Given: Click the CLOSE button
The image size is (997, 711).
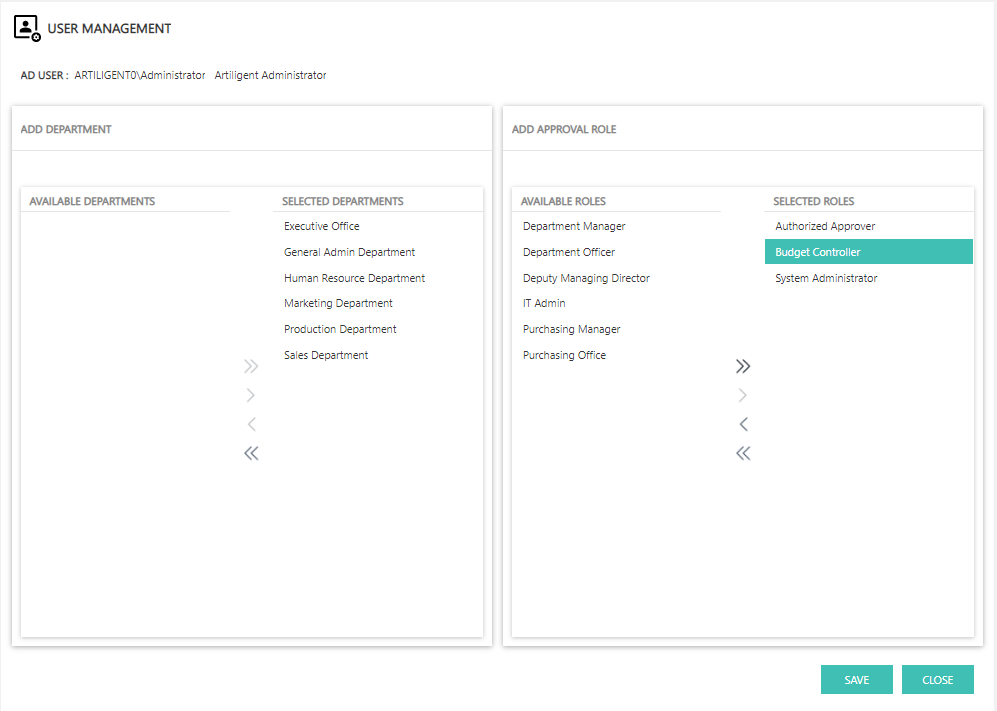Looking at the screenshot, I should 937,680.
